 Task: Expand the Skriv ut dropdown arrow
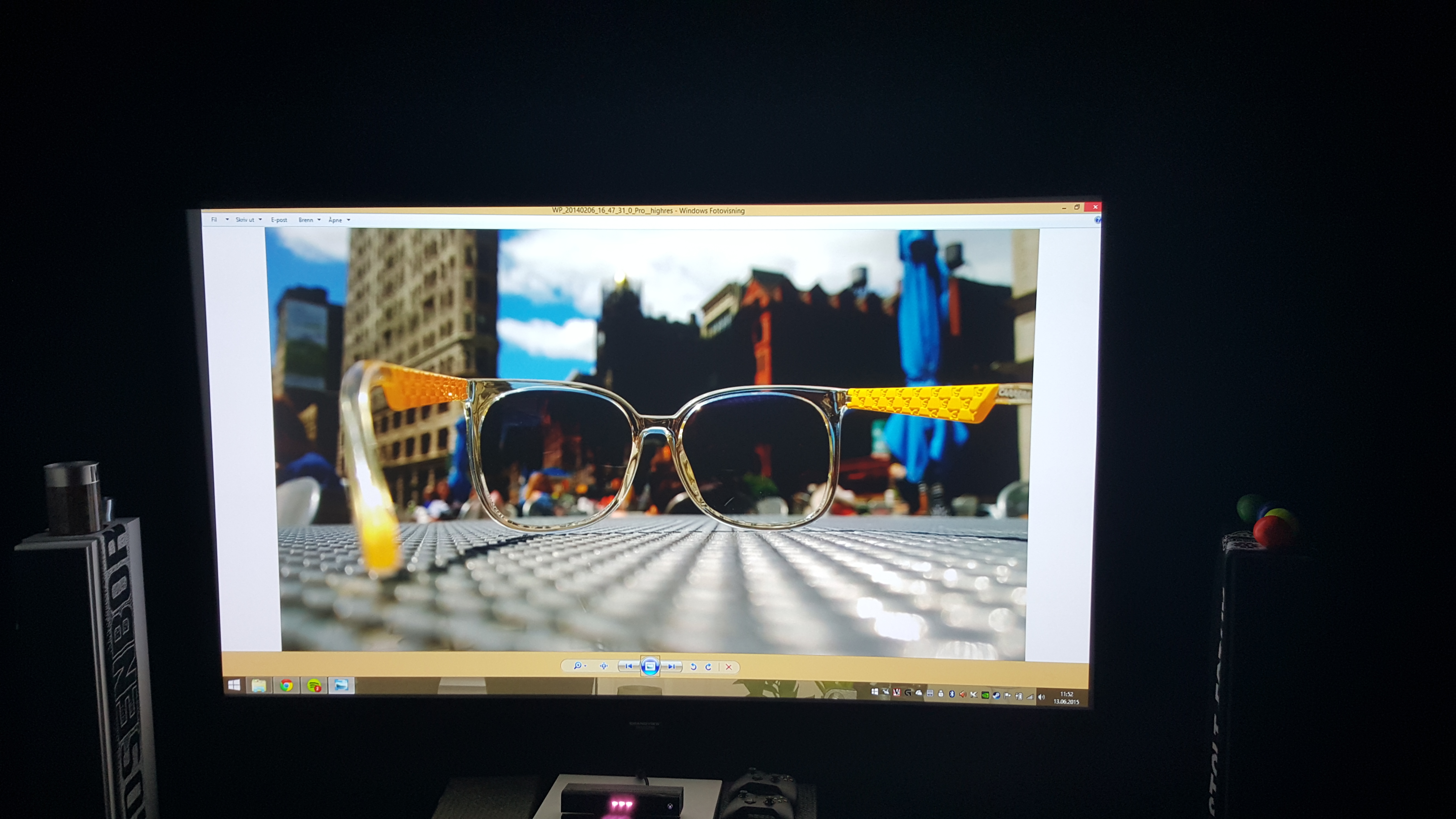(260, 219)
